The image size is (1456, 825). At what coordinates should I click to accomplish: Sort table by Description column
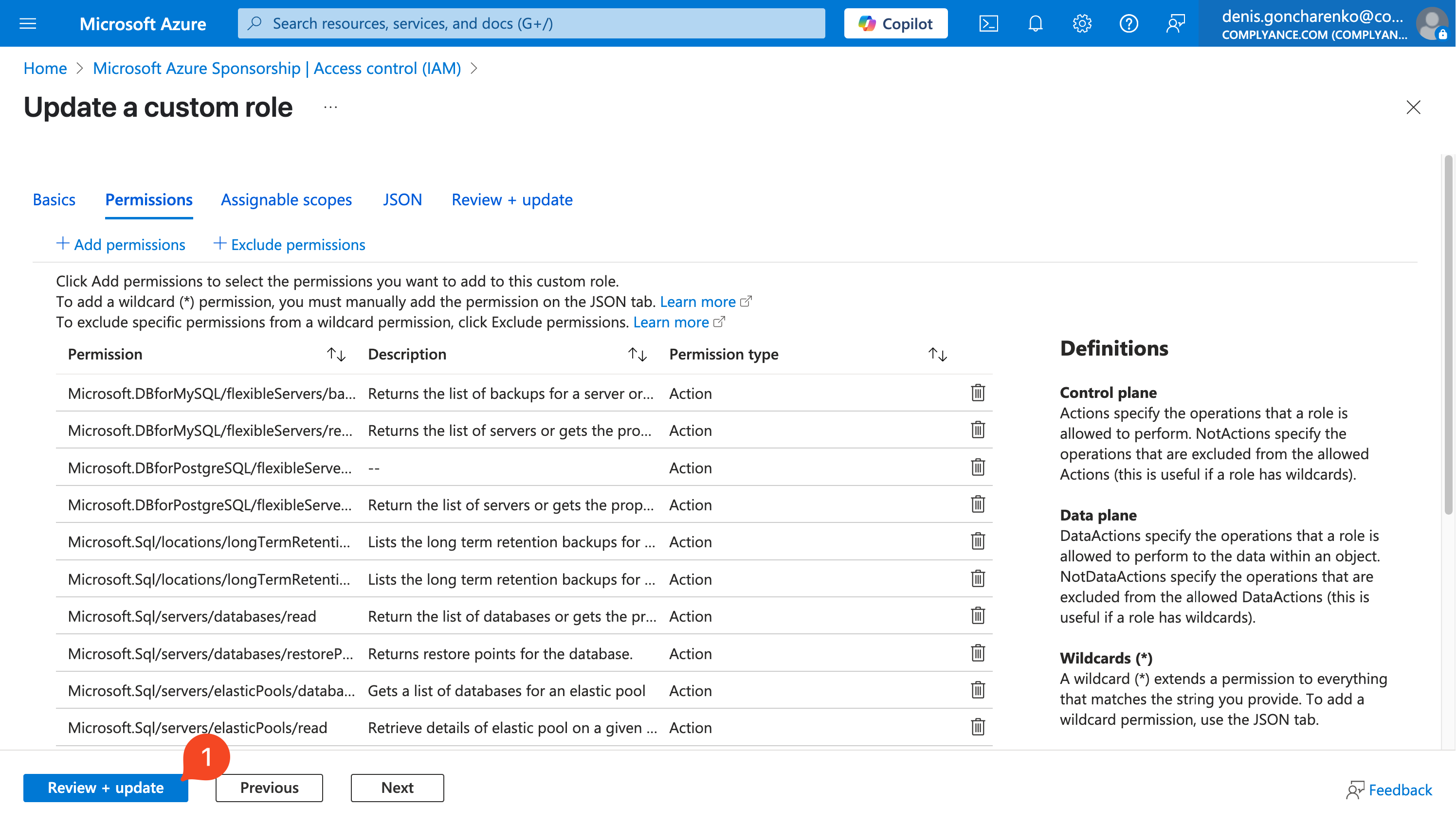click(637, 355)
